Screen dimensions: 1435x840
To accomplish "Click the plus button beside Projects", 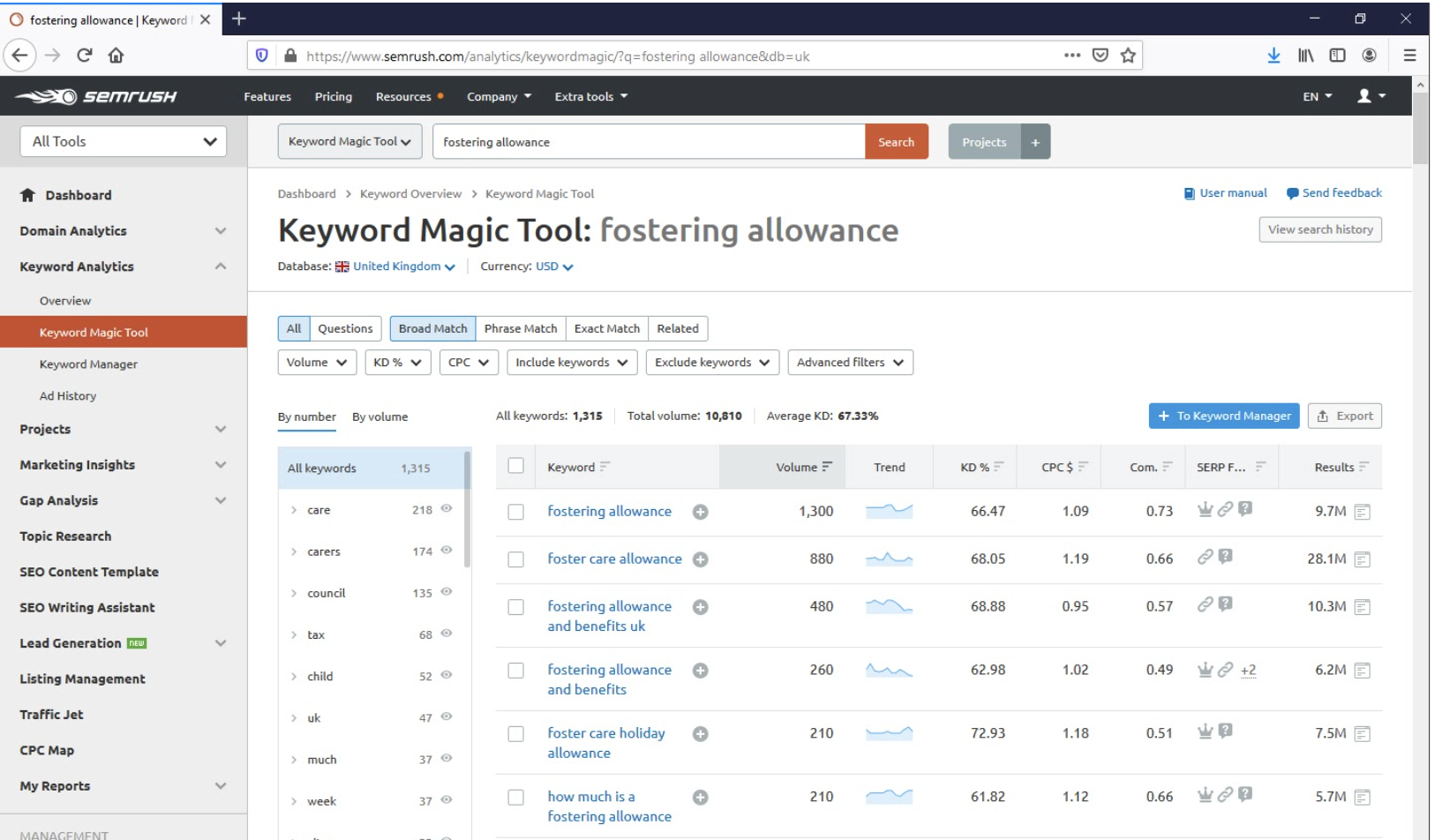I will [1035, 142].
